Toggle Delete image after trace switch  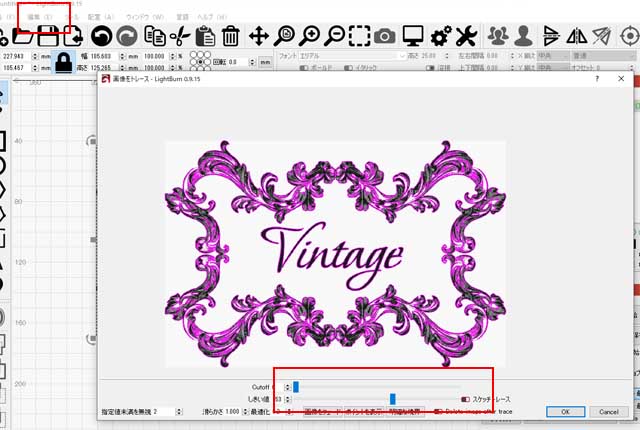coord(438,411)
